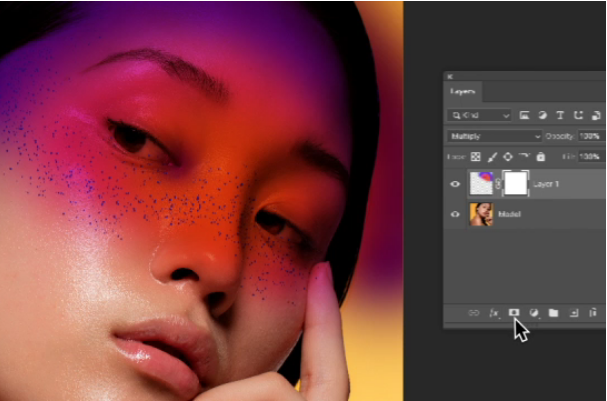This screenshot has width=607, height=401.
Task: Click the Link layers icon
Action: tap(474, 313)
